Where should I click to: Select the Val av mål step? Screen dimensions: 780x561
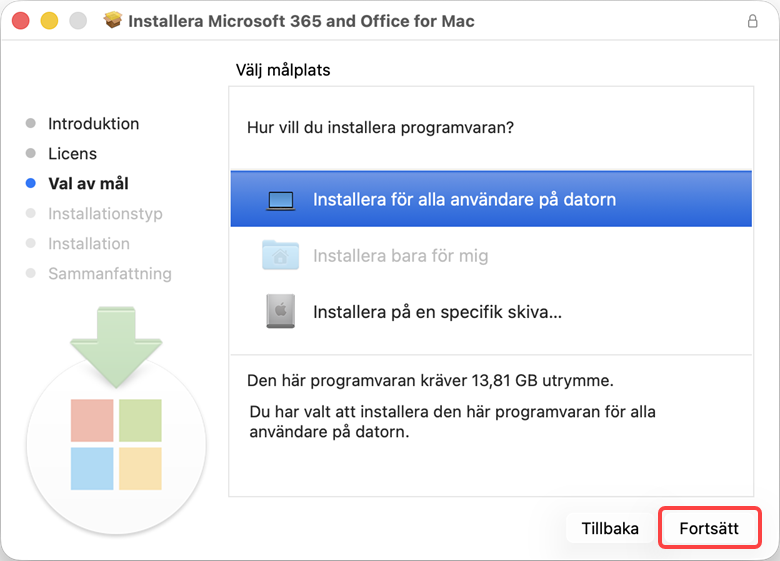[x=88, y=184]
